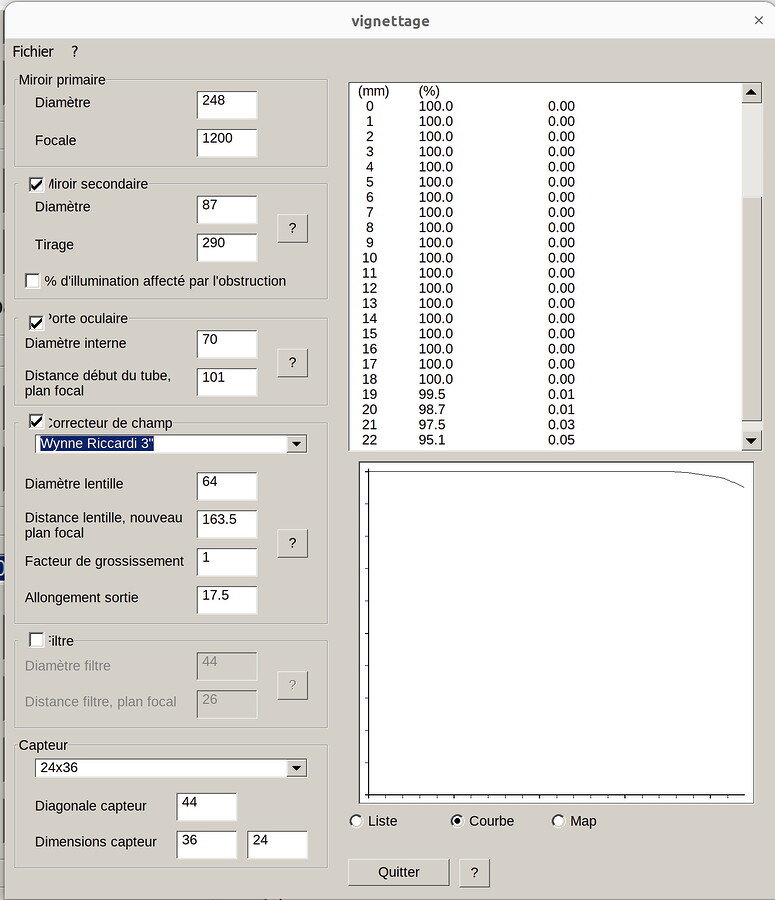Screen dimensions: 775x900
Task: Close the vignettage window
Action: coord(758,20)
